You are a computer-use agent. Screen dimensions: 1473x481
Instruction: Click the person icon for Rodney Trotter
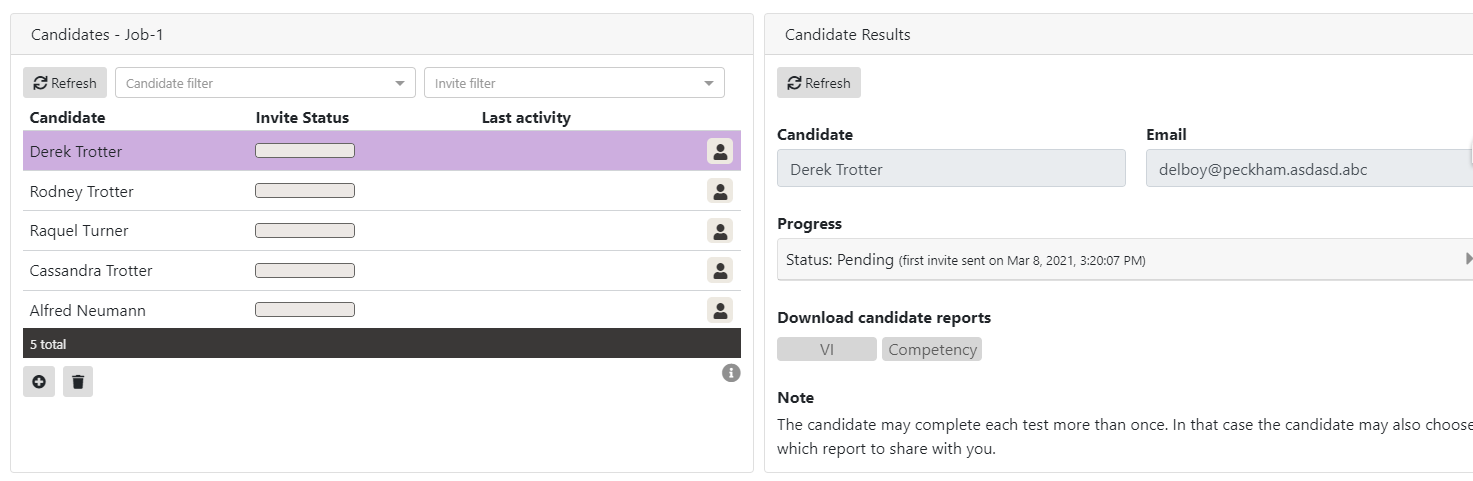(719, 191)
